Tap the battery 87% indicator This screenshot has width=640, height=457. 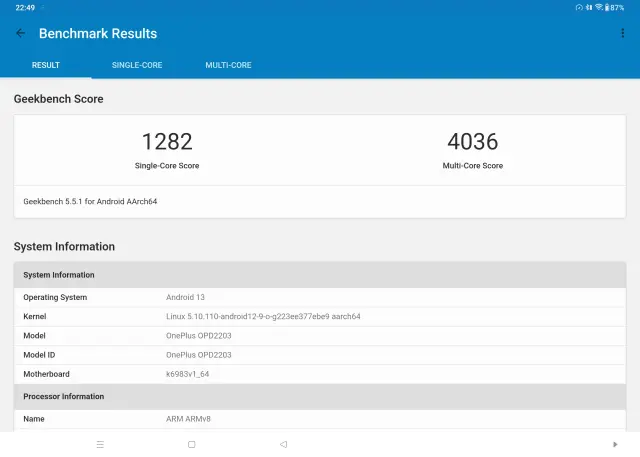point(616,7)
